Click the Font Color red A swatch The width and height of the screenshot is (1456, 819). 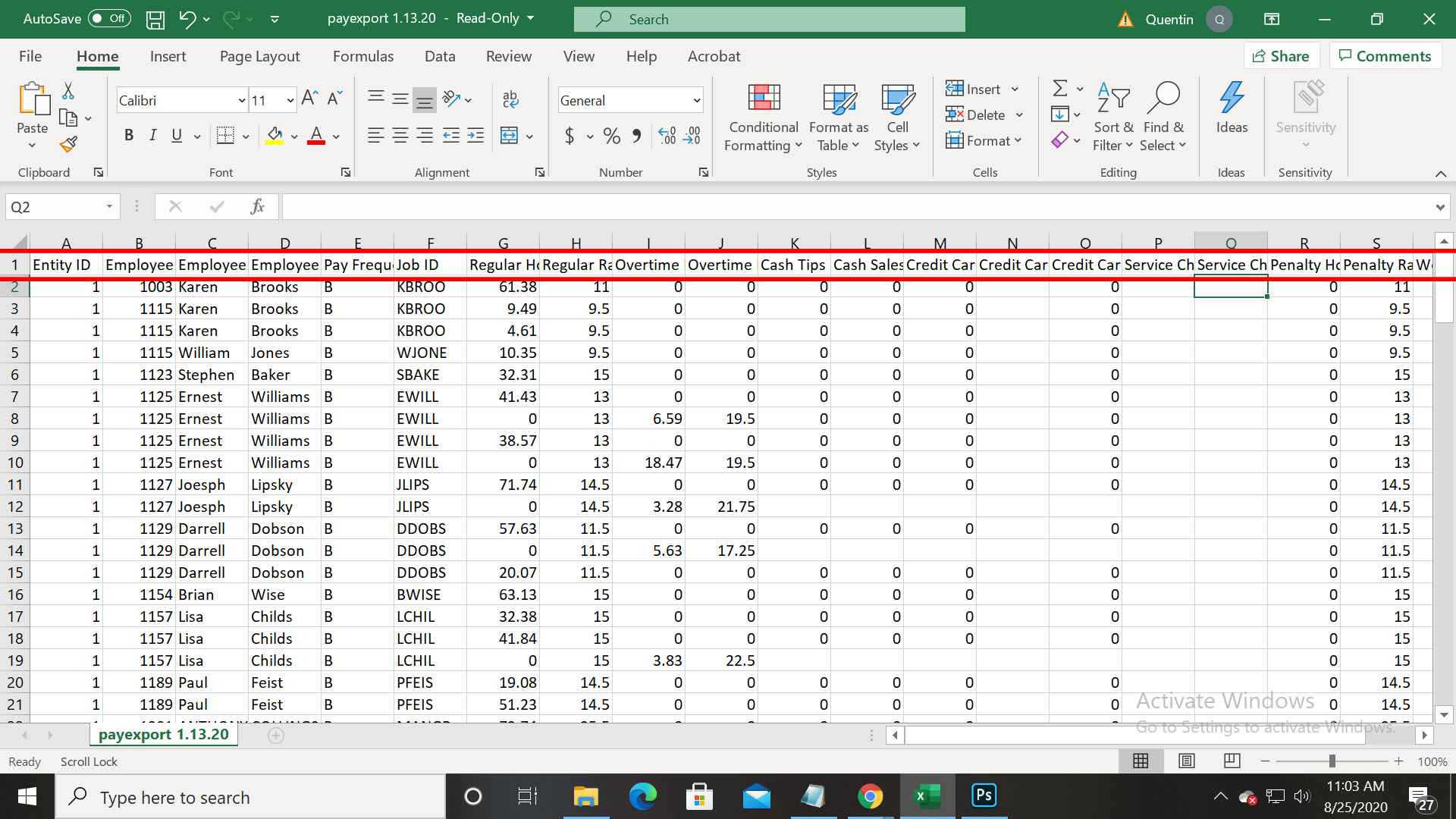point(317,136)
